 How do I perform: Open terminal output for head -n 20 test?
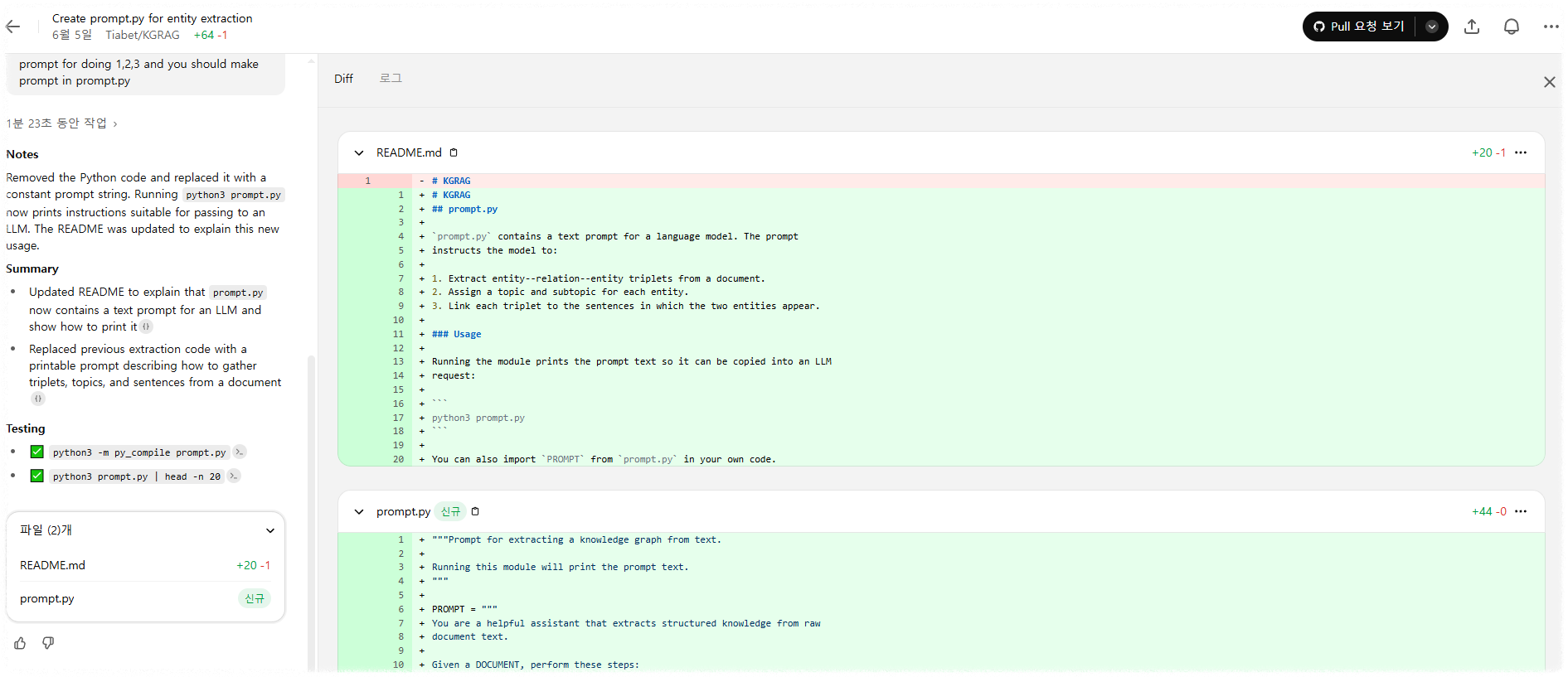click(x=234, y=476)
